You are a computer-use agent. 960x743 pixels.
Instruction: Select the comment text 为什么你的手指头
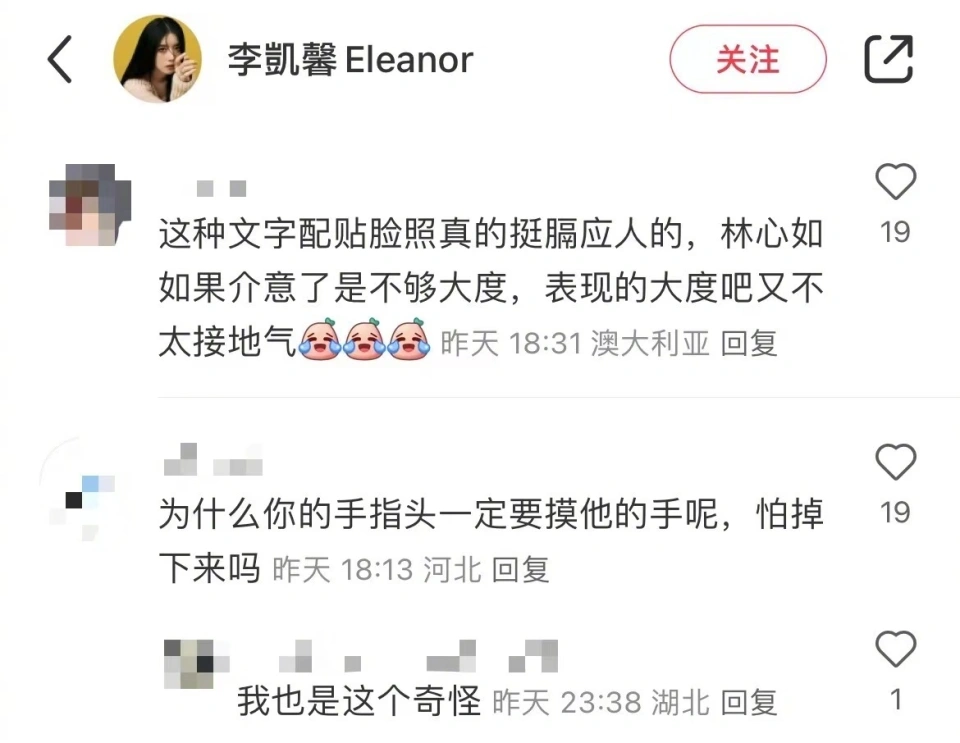click(490, 541)
